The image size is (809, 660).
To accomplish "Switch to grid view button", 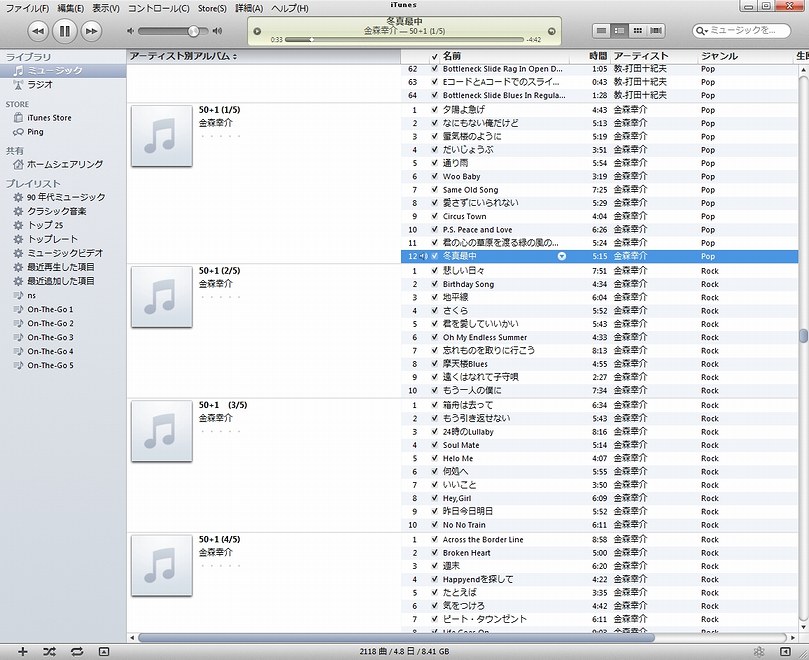I will (638, 31).
